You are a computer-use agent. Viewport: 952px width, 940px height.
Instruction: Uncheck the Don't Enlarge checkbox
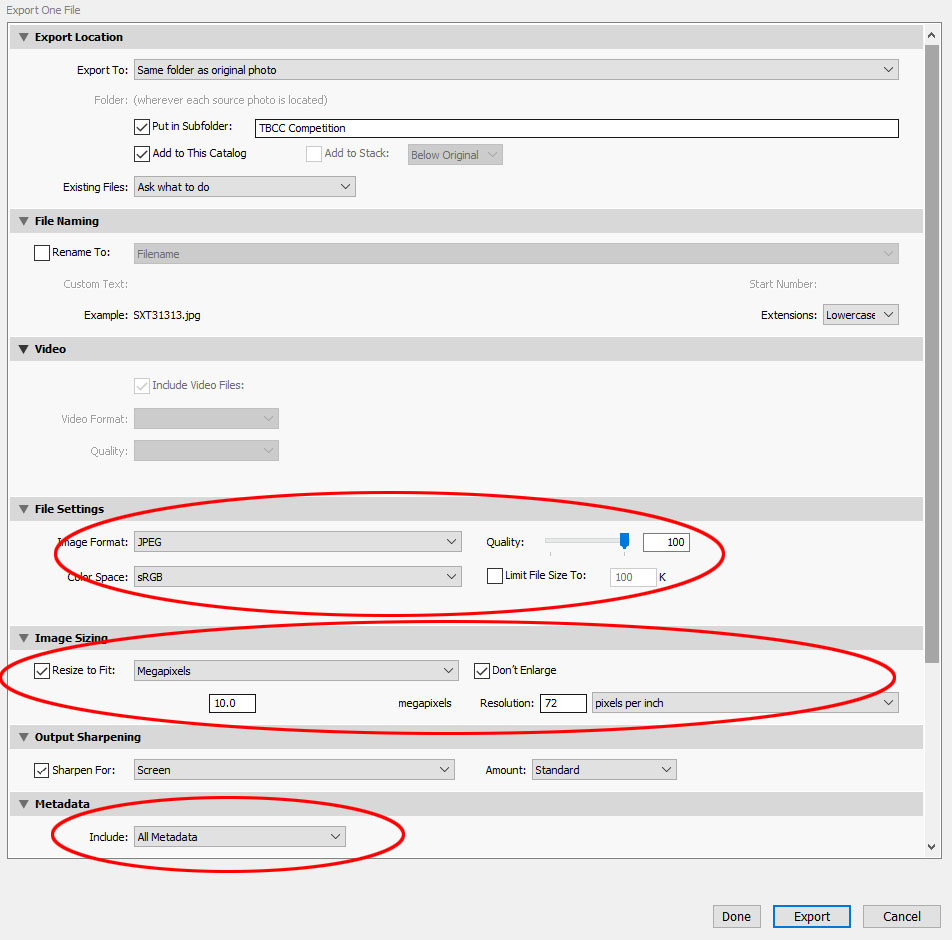click(x=482, y=671)
